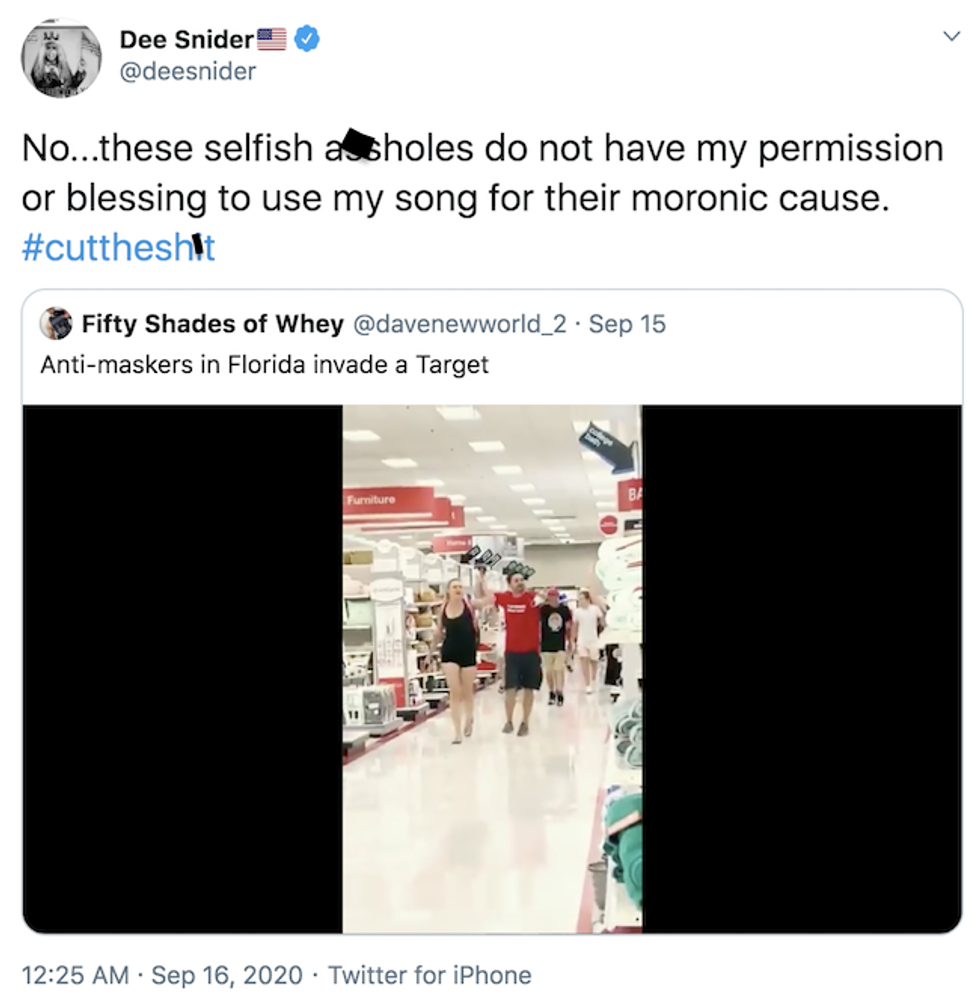Play the Target store video
The height and width of the screenshot is (1006, 980).
tap(492, 668)
